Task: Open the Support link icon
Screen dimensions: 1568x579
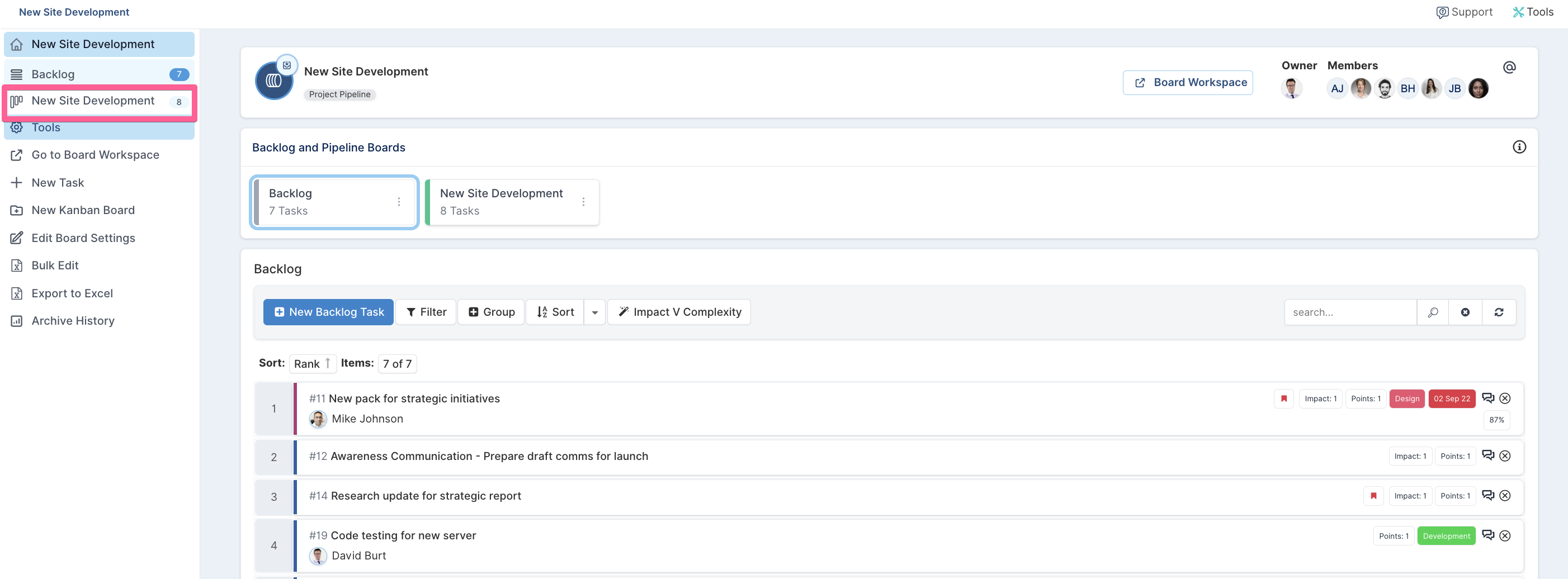Action: point(1442,12)
